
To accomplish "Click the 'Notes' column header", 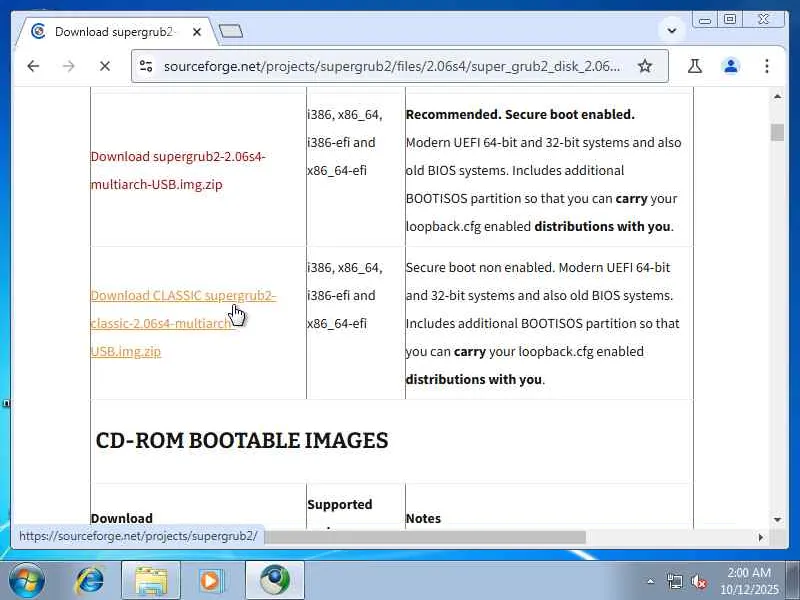I will (x=423, y=518).
